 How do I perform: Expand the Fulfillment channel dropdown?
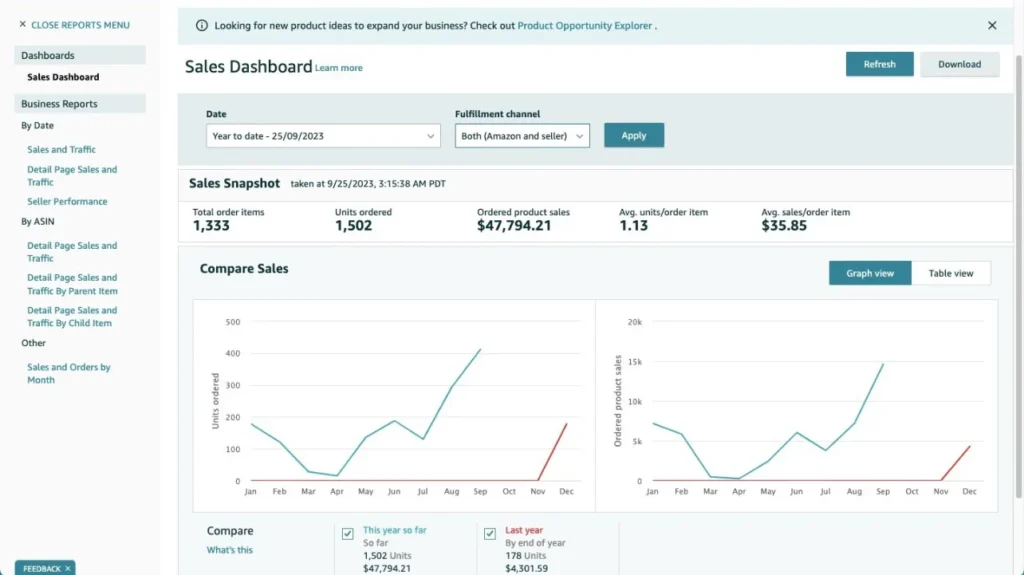point(522,136)
